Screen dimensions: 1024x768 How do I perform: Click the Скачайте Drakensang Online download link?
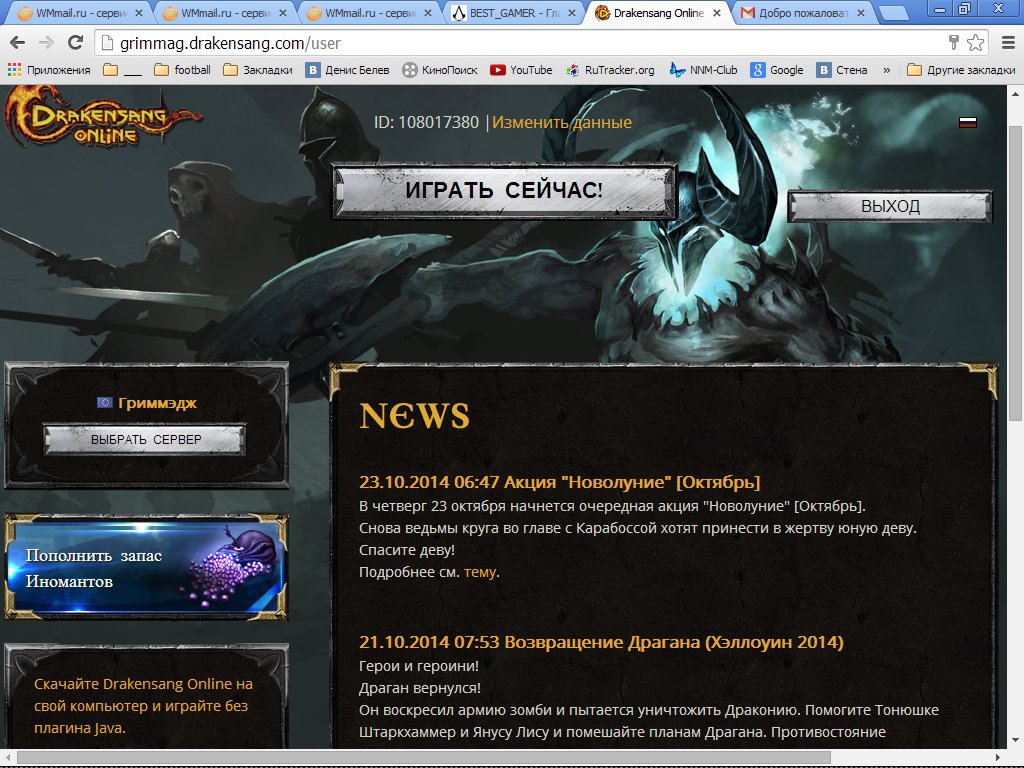click(144, 705)
